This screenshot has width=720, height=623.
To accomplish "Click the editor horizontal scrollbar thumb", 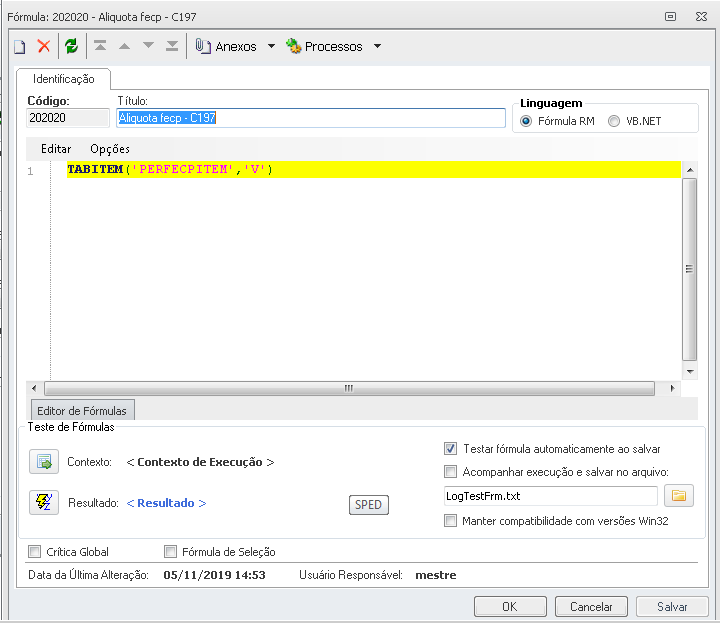I will click(x=349, y=388).
